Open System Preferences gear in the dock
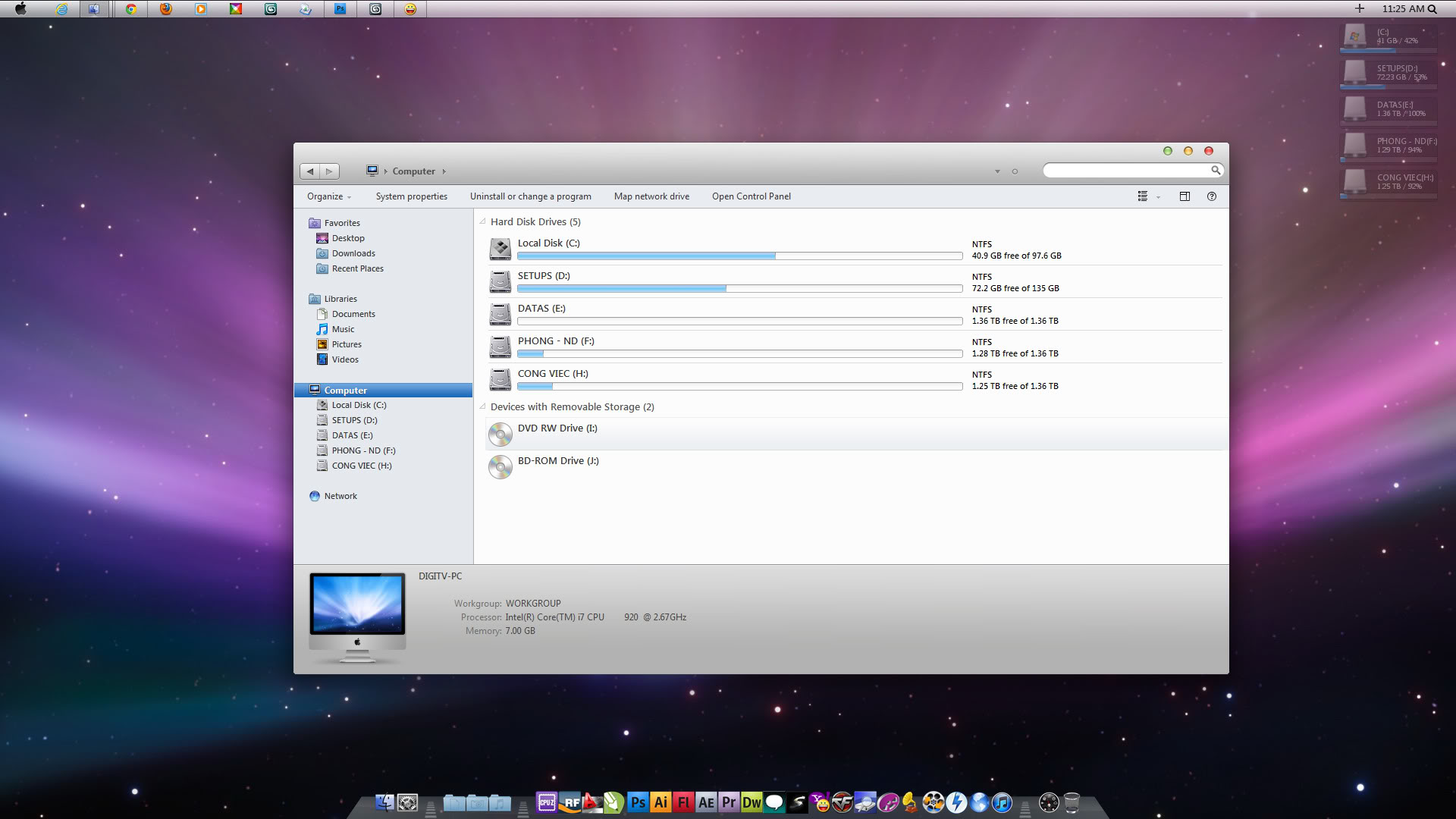The width and height of the screenshot is (1456, 819). [407, 802]
